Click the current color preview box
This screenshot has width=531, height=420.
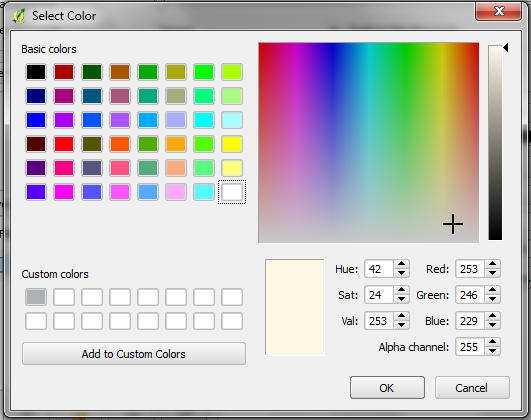[295, 307]
